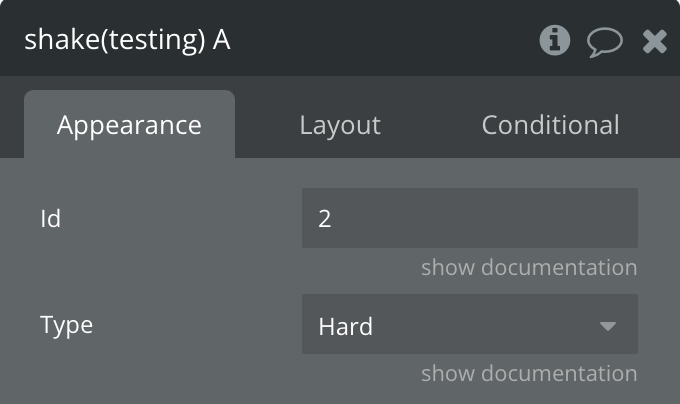The image size is (680, 404).
Task: Click the Type dropdown arrow
Action: [607, 326]
